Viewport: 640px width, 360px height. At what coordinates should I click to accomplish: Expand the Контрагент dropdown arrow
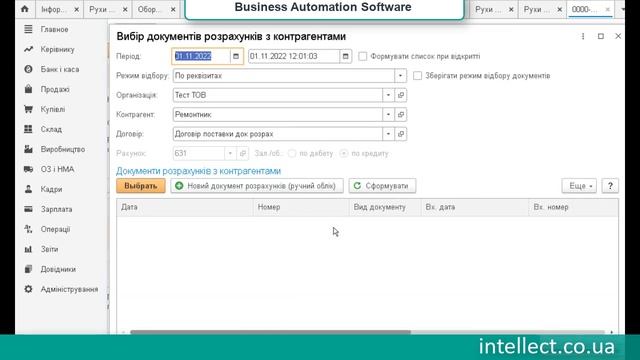tap(388, 115)
